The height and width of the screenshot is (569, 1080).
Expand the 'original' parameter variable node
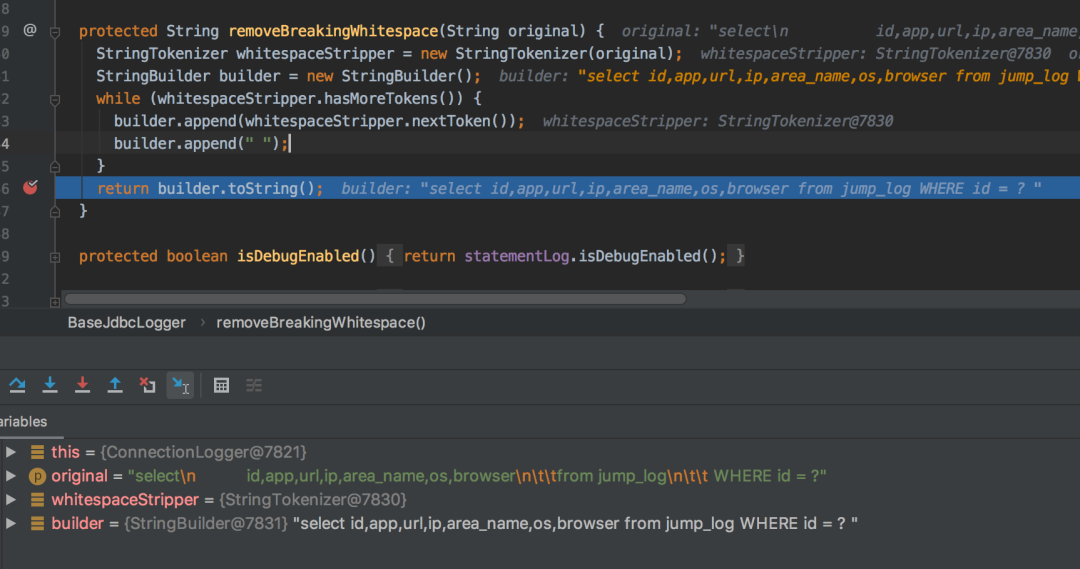coord(11,476)
